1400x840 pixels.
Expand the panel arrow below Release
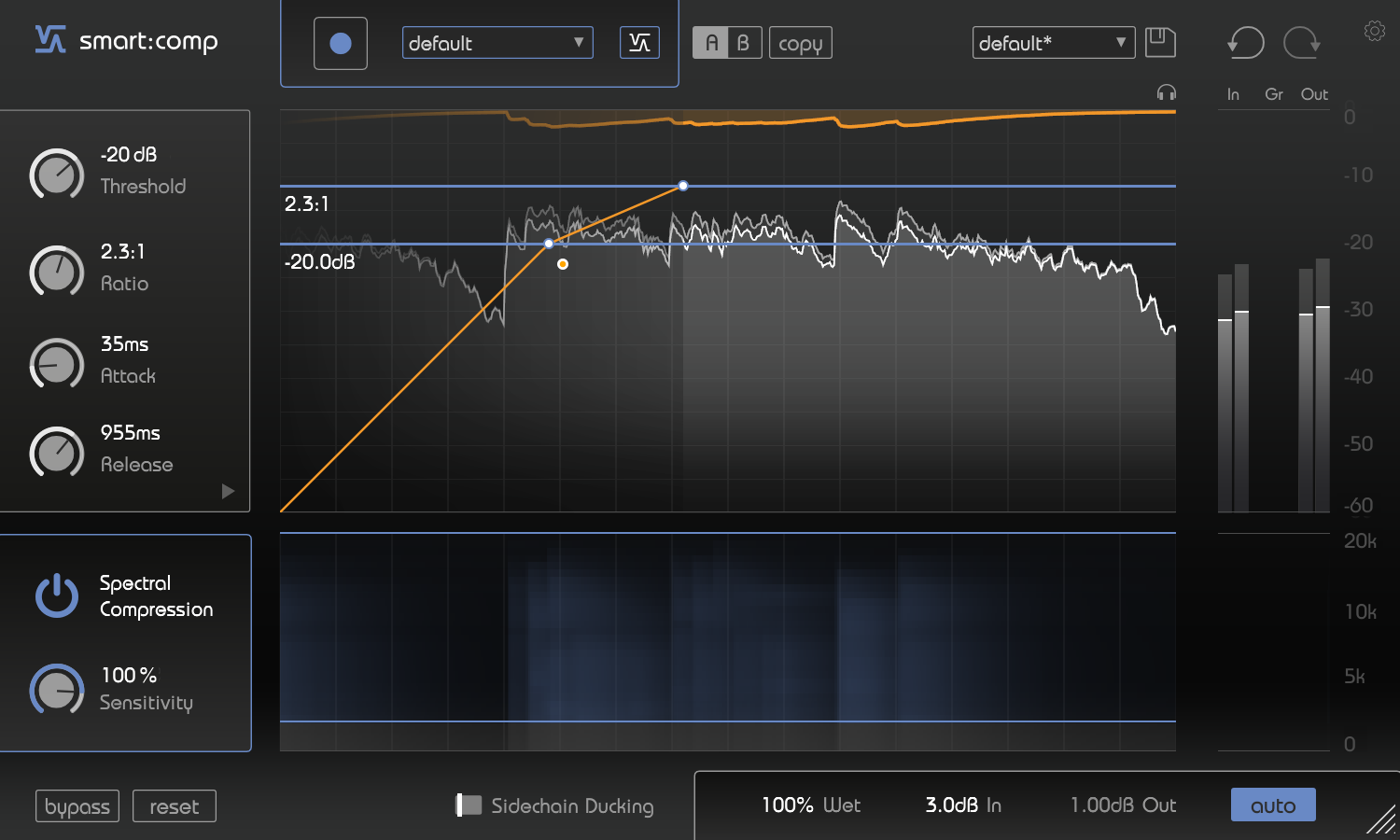[228, 492]
